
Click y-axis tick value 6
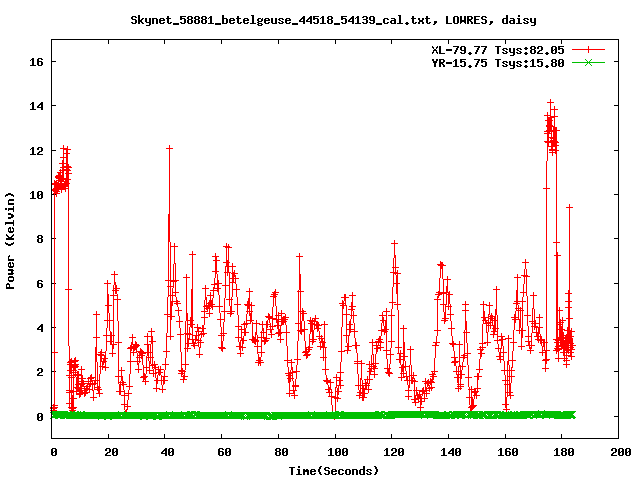pos(40,284)
